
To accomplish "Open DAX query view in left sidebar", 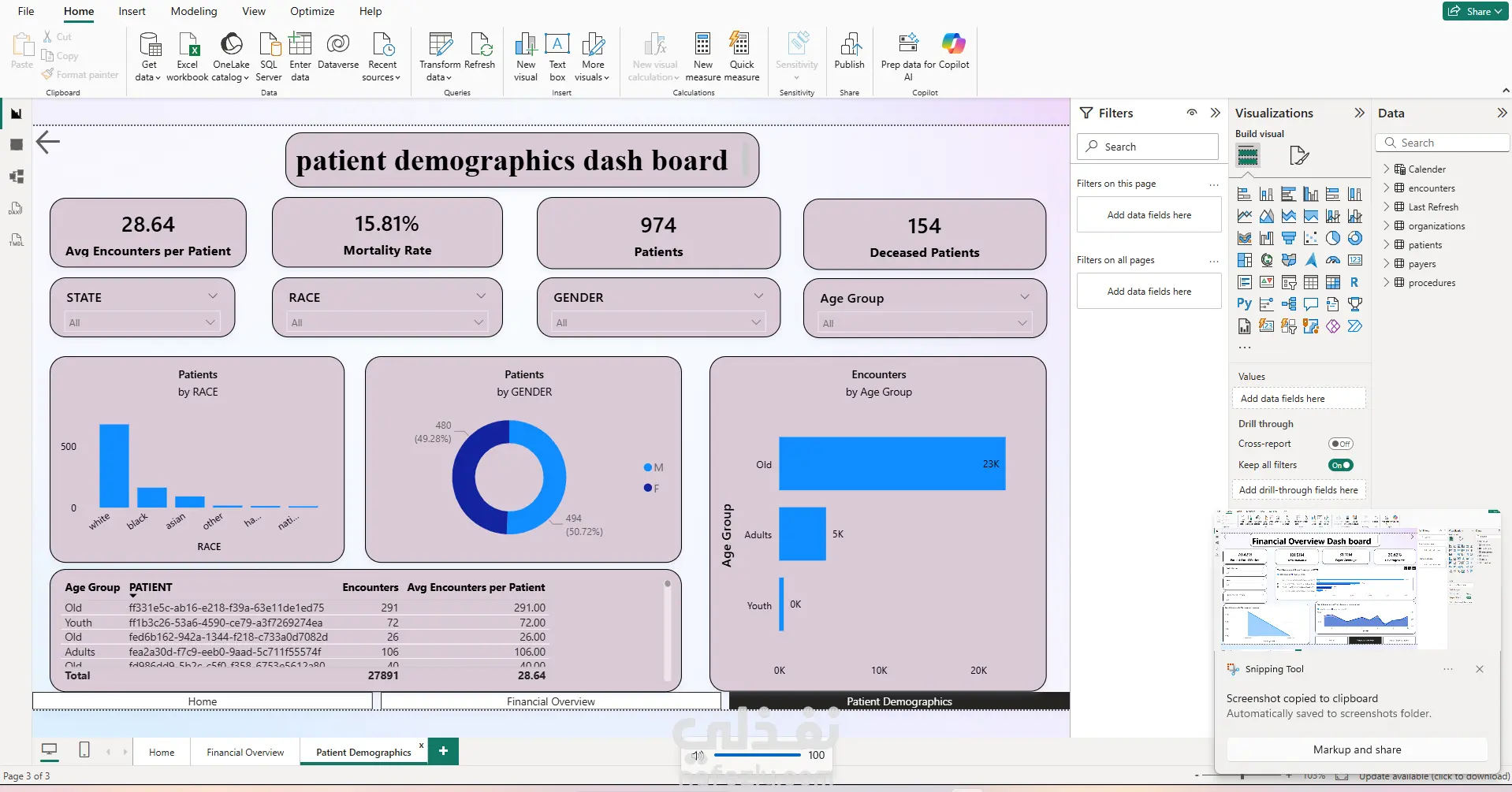I will (17, 208).
